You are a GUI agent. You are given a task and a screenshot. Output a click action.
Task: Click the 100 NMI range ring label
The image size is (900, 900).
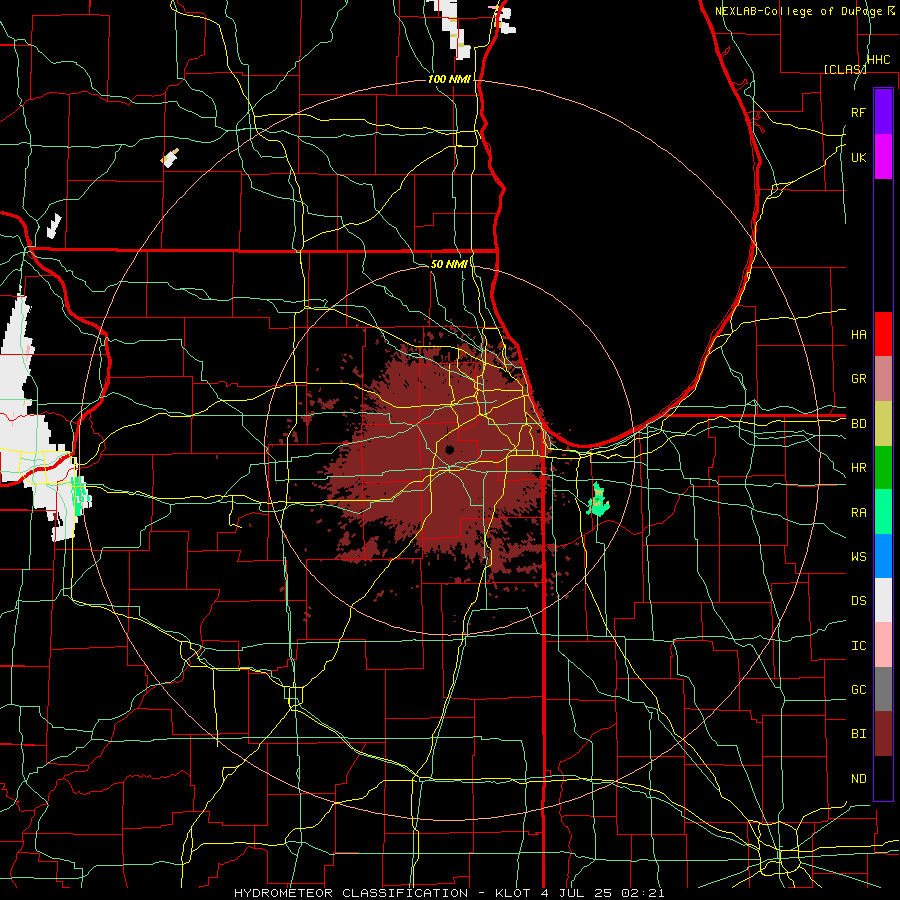tap(449, 79)
